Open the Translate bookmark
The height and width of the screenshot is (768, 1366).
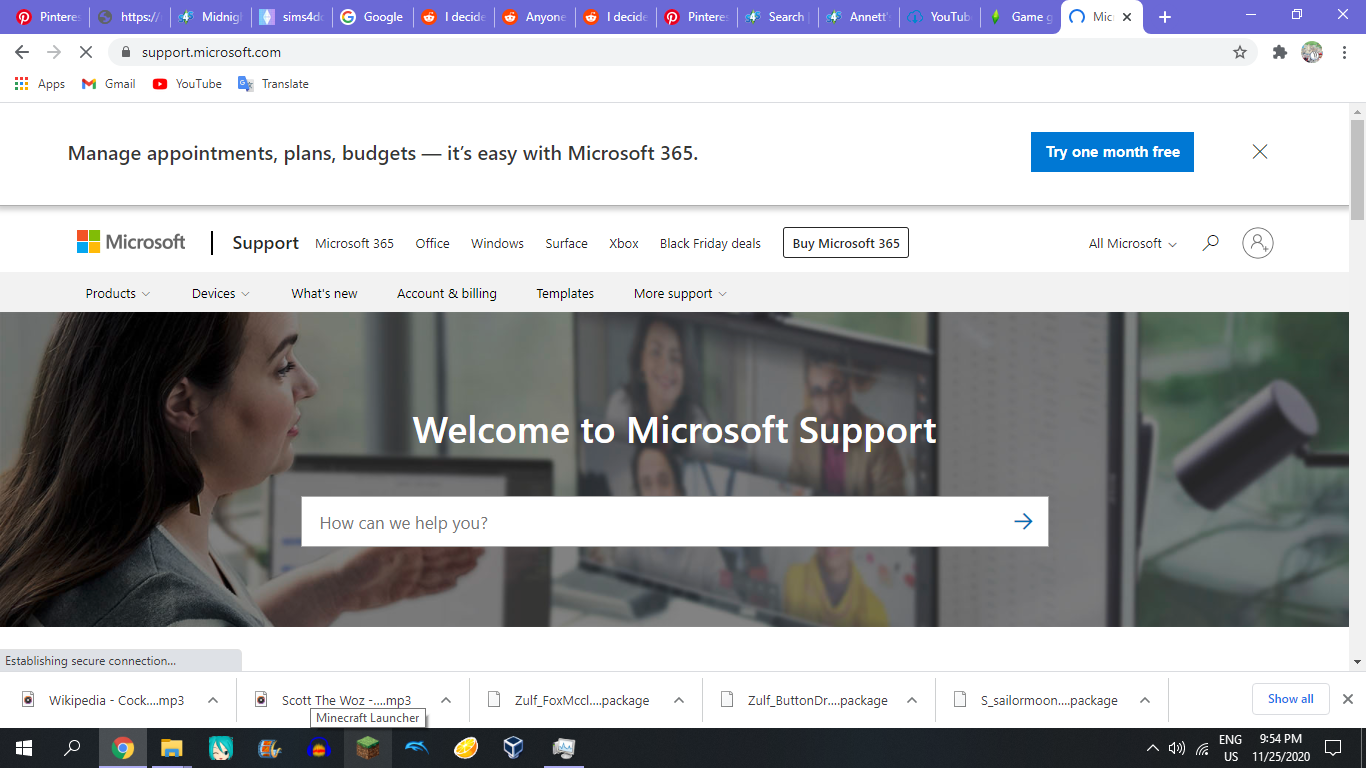273,84
